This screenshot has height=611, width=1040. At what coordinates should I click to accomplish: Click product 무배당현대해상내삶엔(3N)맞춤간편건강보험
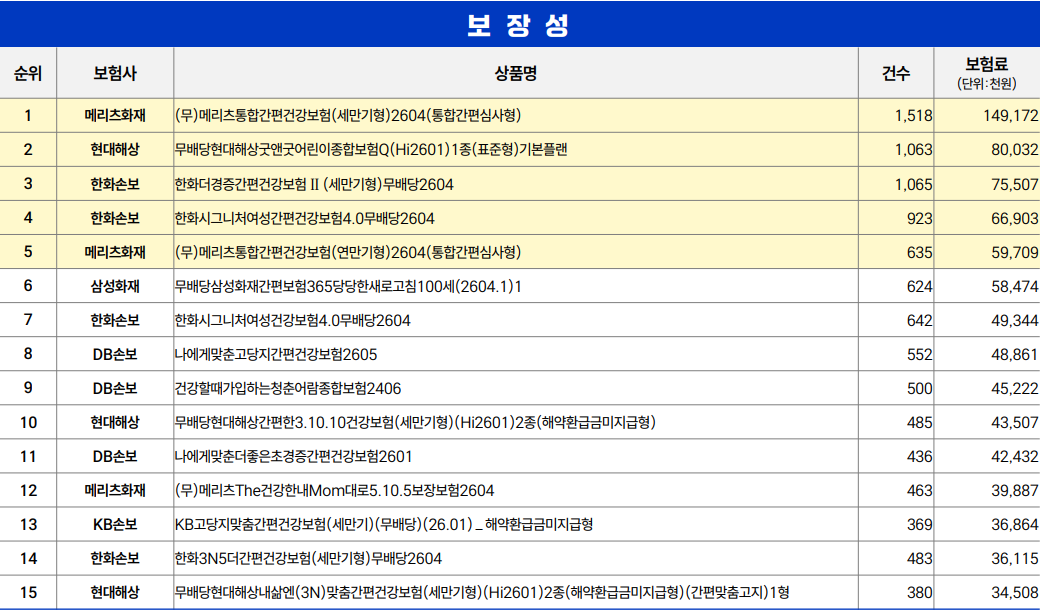[482, 592]
